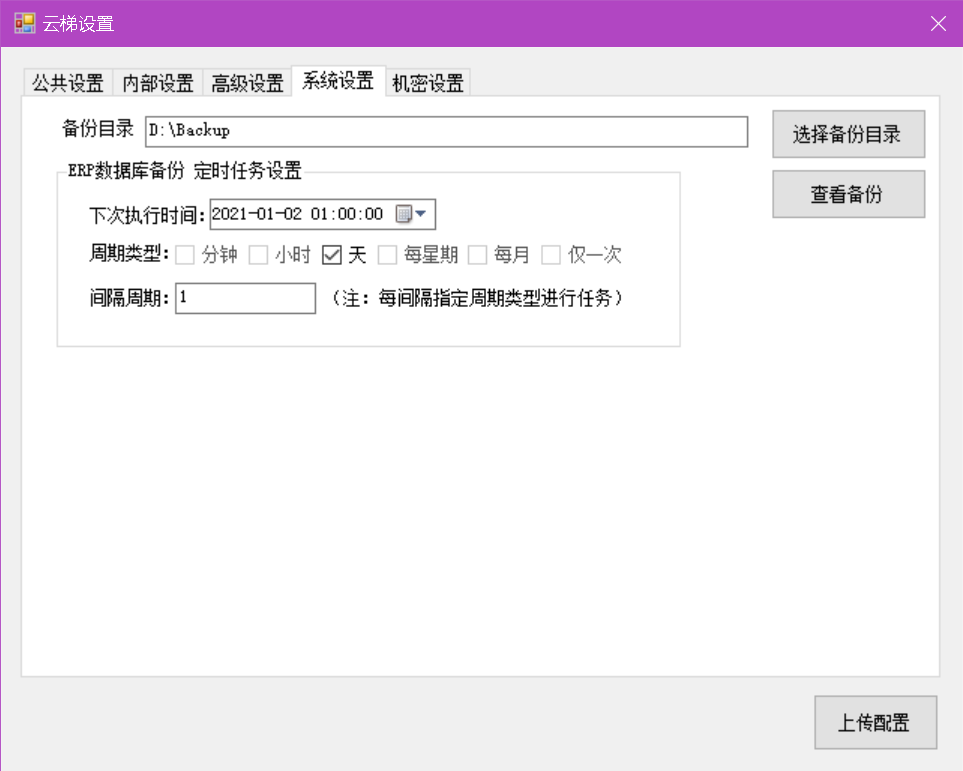Select the 每星期 period checkbox

click(387, 255)
